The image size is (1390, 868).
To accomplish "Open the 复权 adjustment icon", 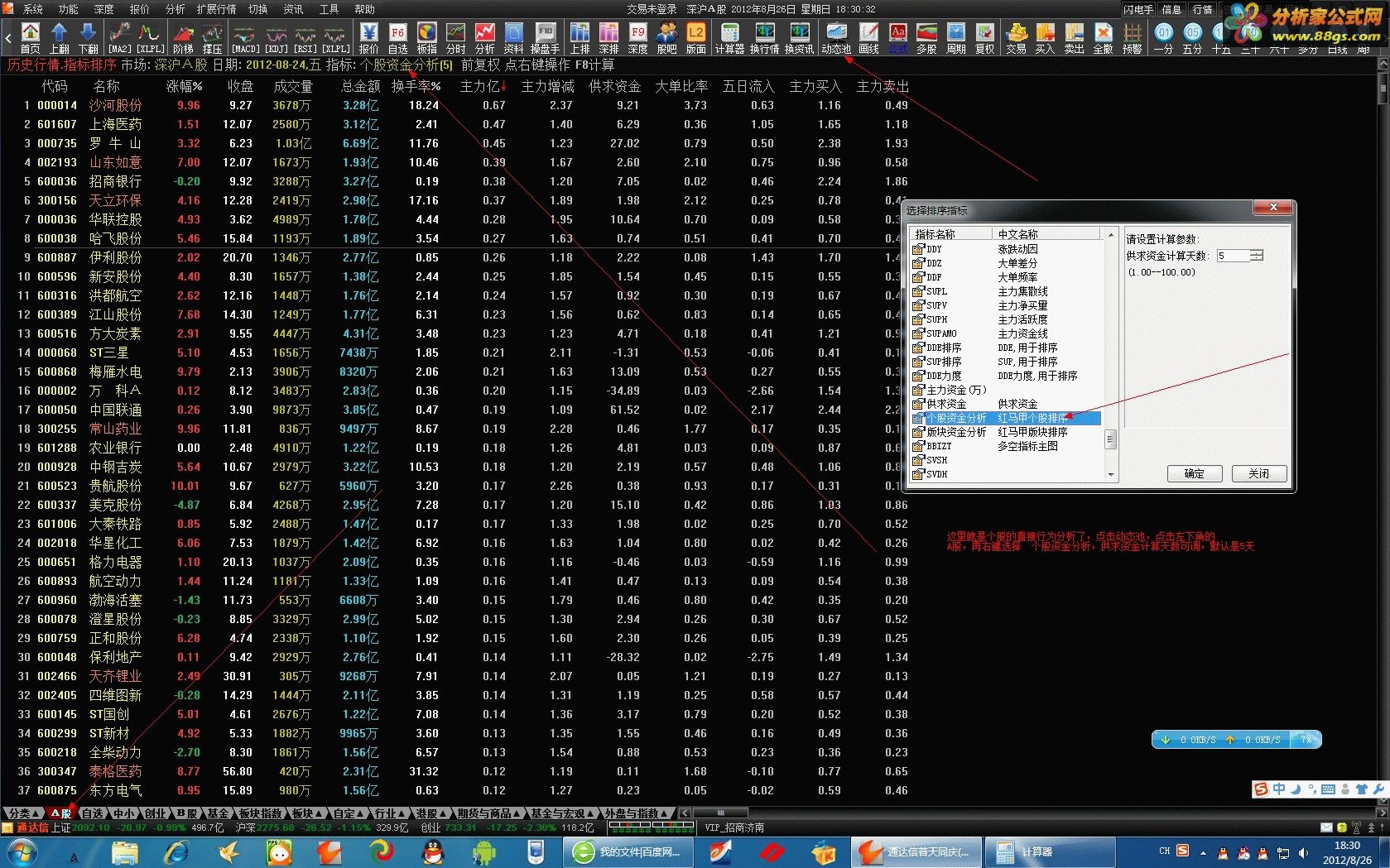I will click(985, 38).
